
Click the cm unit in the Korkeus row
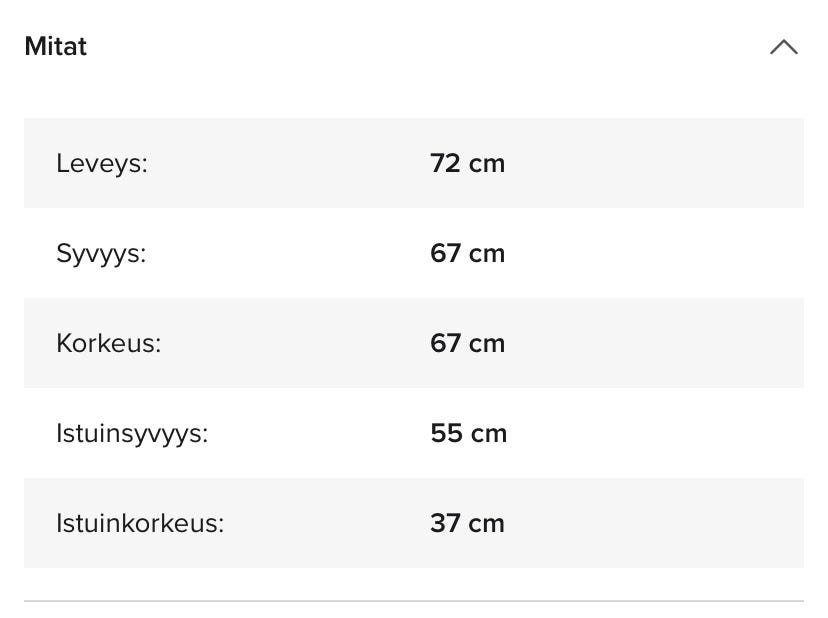coord(488,343)
